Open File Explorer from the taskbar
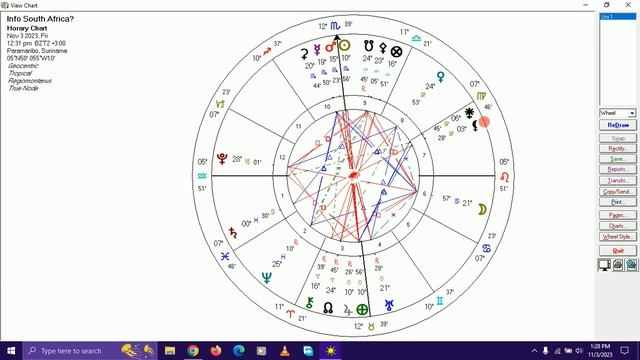Viewport: 640px width, 360px height. pos(170,351)
